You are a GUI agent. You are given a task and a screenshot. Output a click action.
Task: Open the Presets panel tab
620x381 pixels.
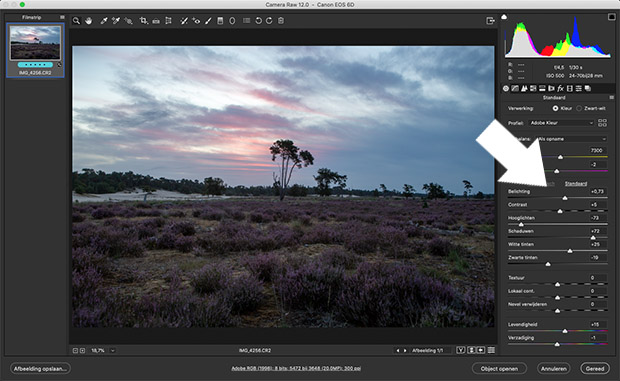[x=578, y=89]
